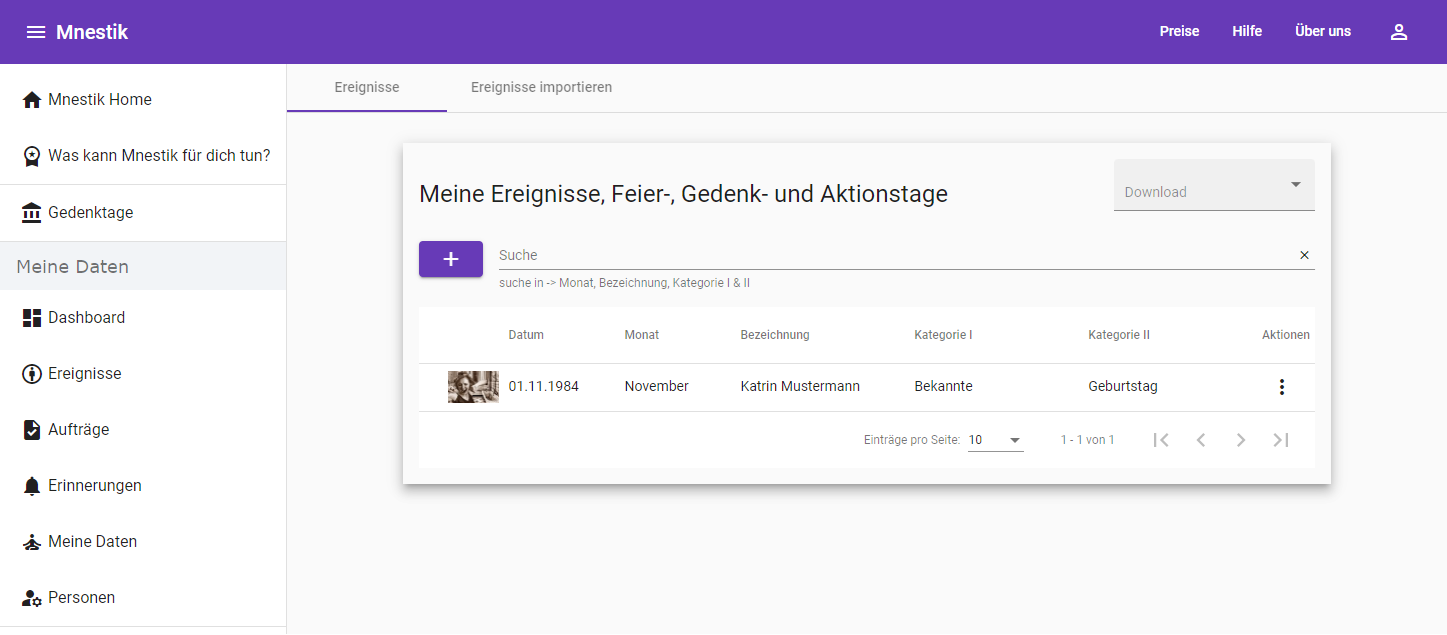1447x635 pixels.
Task: Click the purple add event button
Action: point(450,259)
